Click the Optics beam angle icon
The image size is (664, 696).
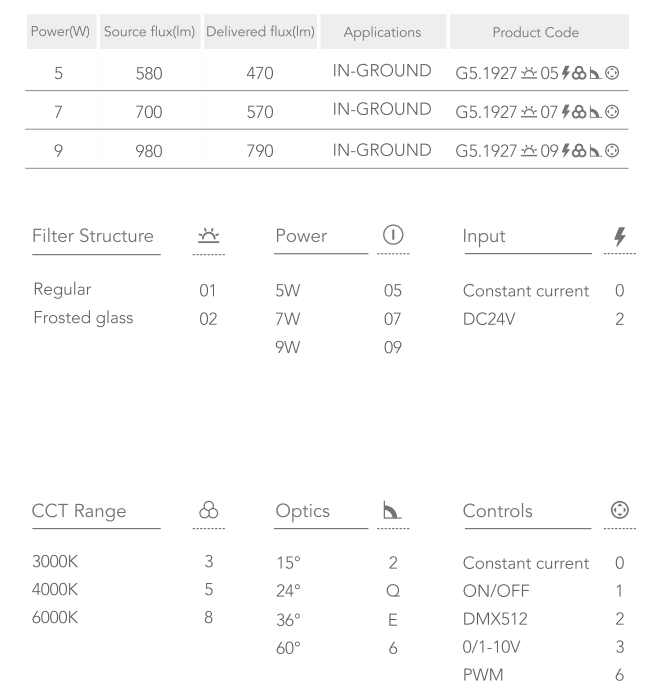pyautogui.click(x=392, y=511)
